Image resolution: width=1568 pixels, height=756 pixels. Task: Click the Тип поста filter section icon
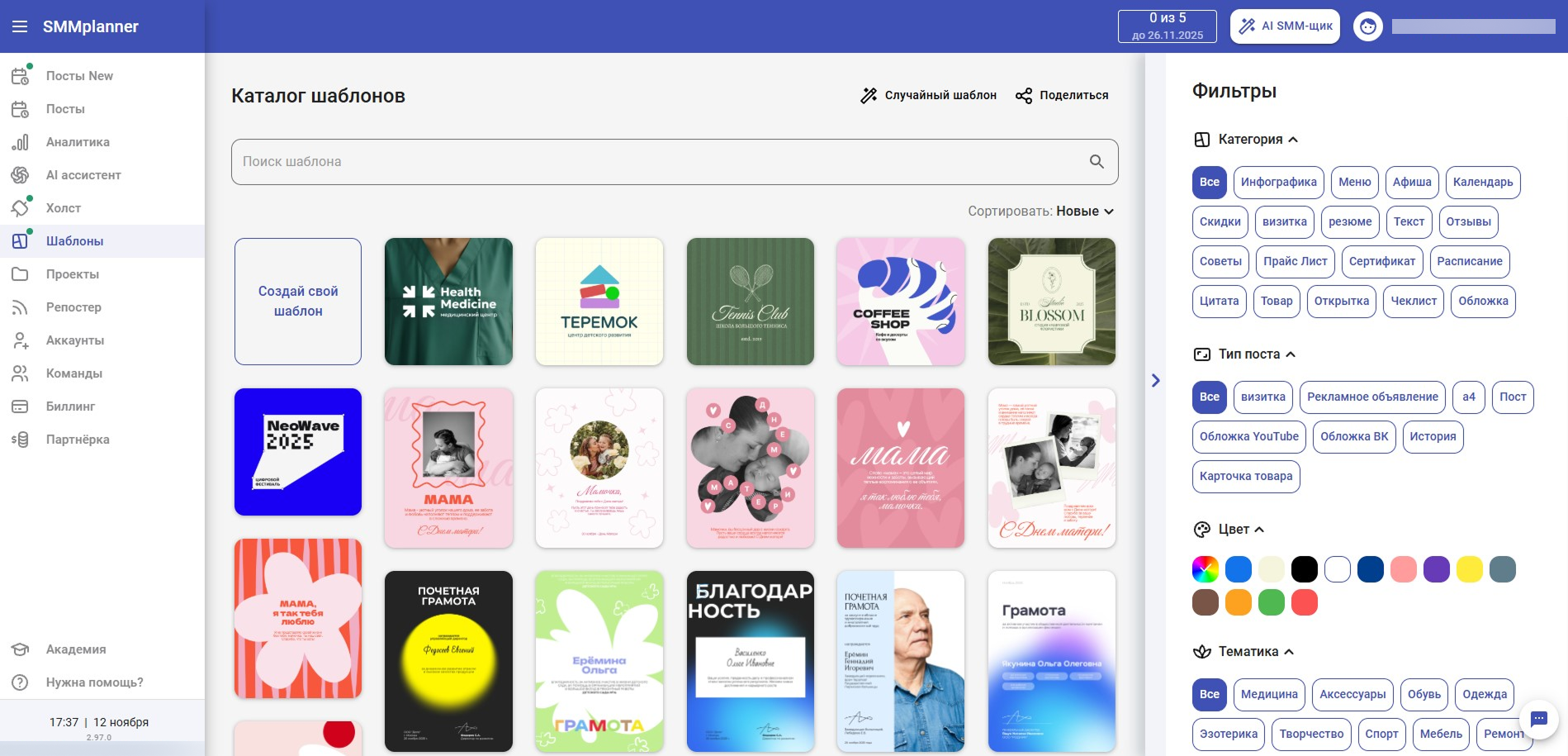pyautogui.click(x=1202, y=354)
